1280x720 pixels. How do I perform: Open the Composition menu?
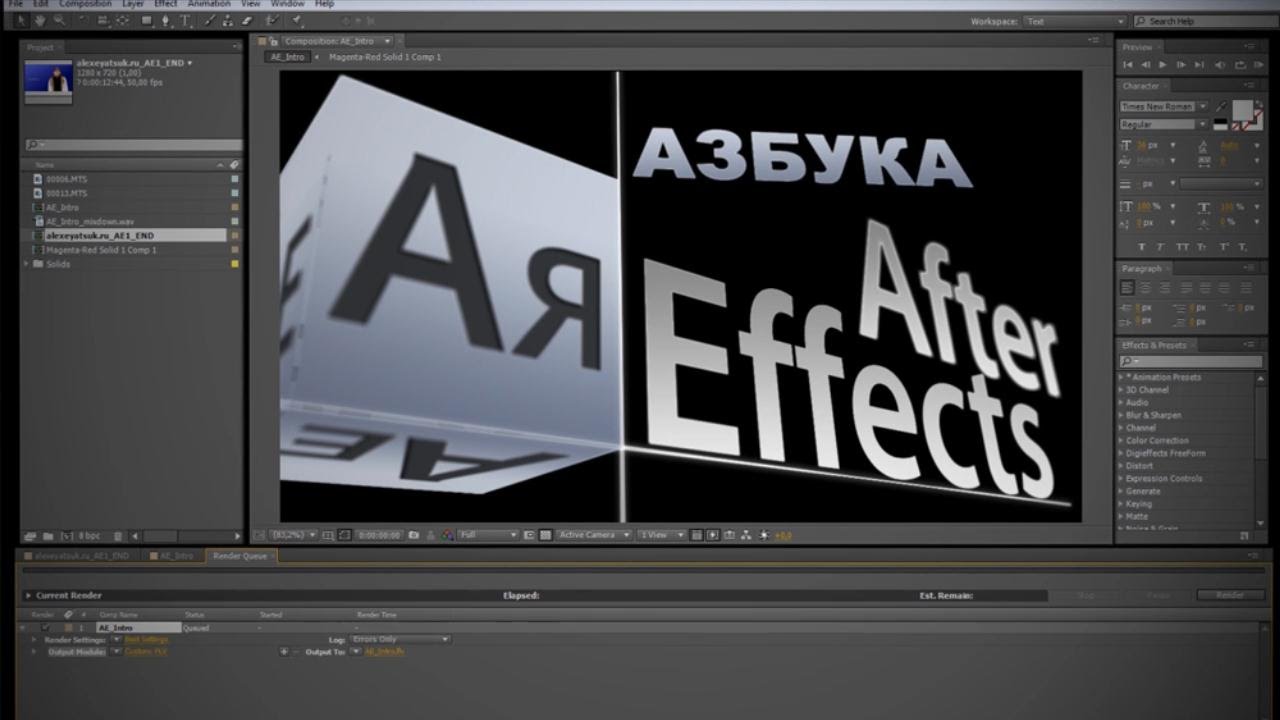pos(85,4)
